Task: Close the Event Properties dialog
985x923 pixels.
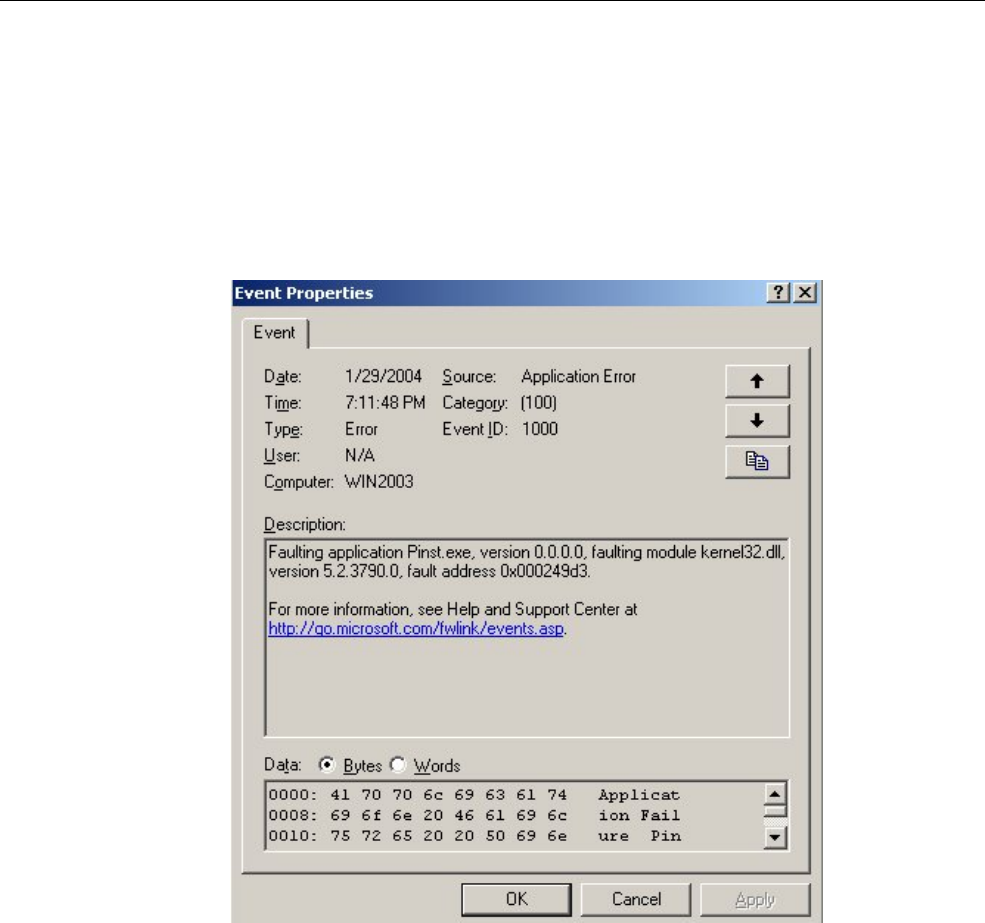Action: [805, 293]
